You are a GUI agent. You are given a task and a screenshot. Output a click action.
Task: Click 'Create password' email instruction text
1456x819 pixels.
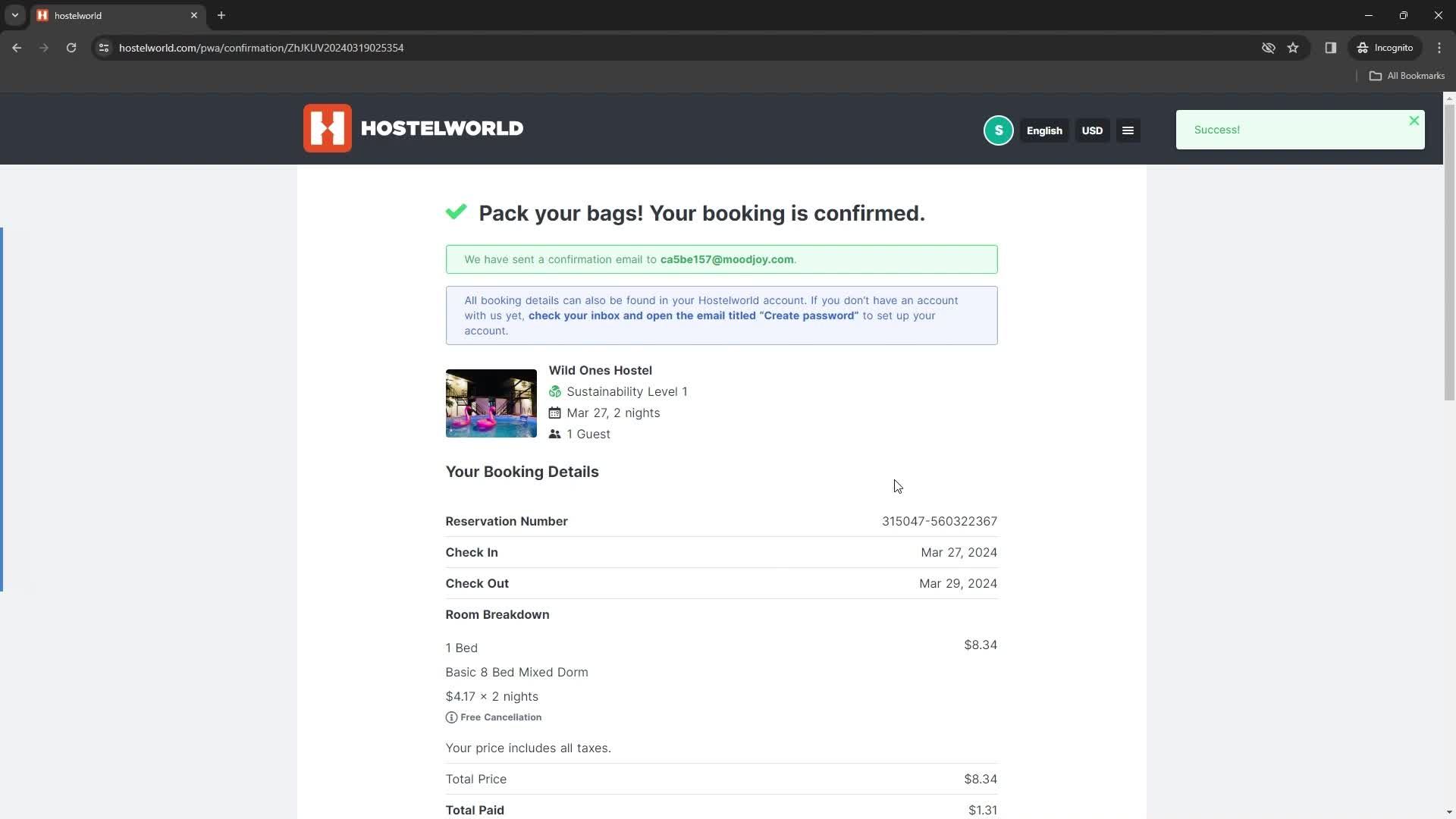(693, 315)
